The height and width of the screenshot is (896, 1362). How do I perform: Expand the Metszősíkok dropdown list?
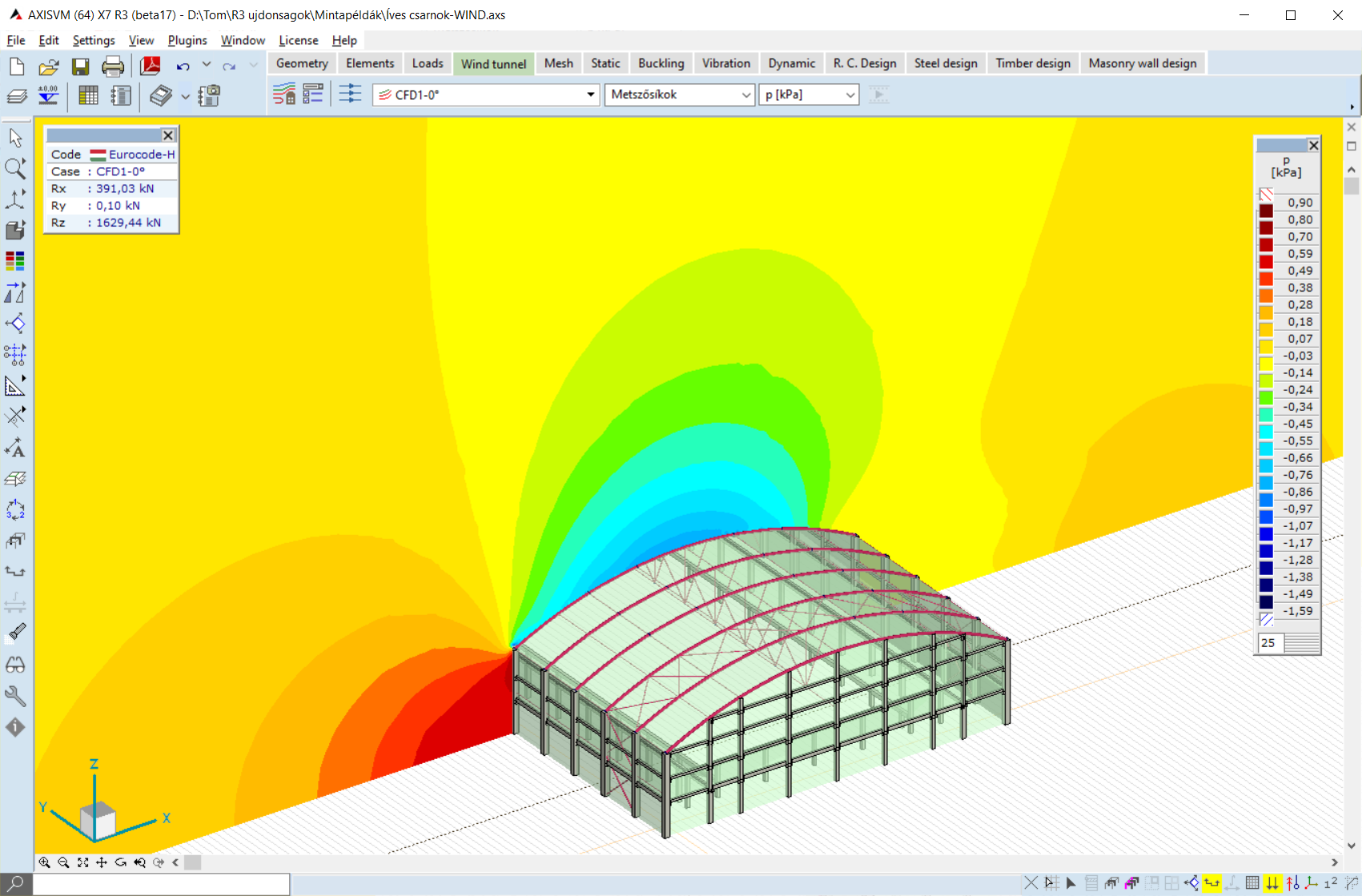click(x=745, y=94)
